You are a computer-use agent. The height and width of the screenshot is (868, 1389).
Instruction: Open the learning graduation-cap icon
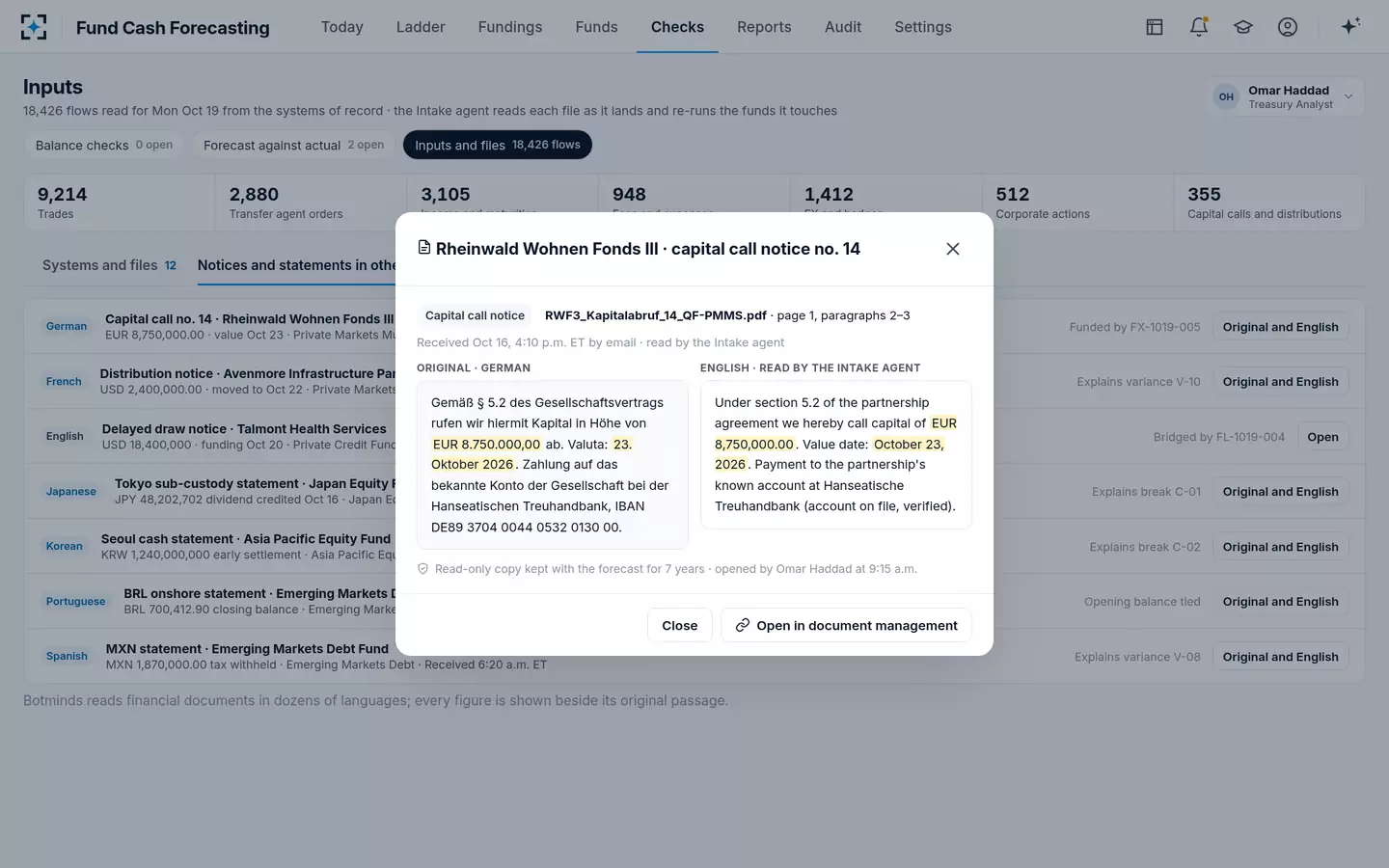pyautogui.click(x=1243, y=27)
